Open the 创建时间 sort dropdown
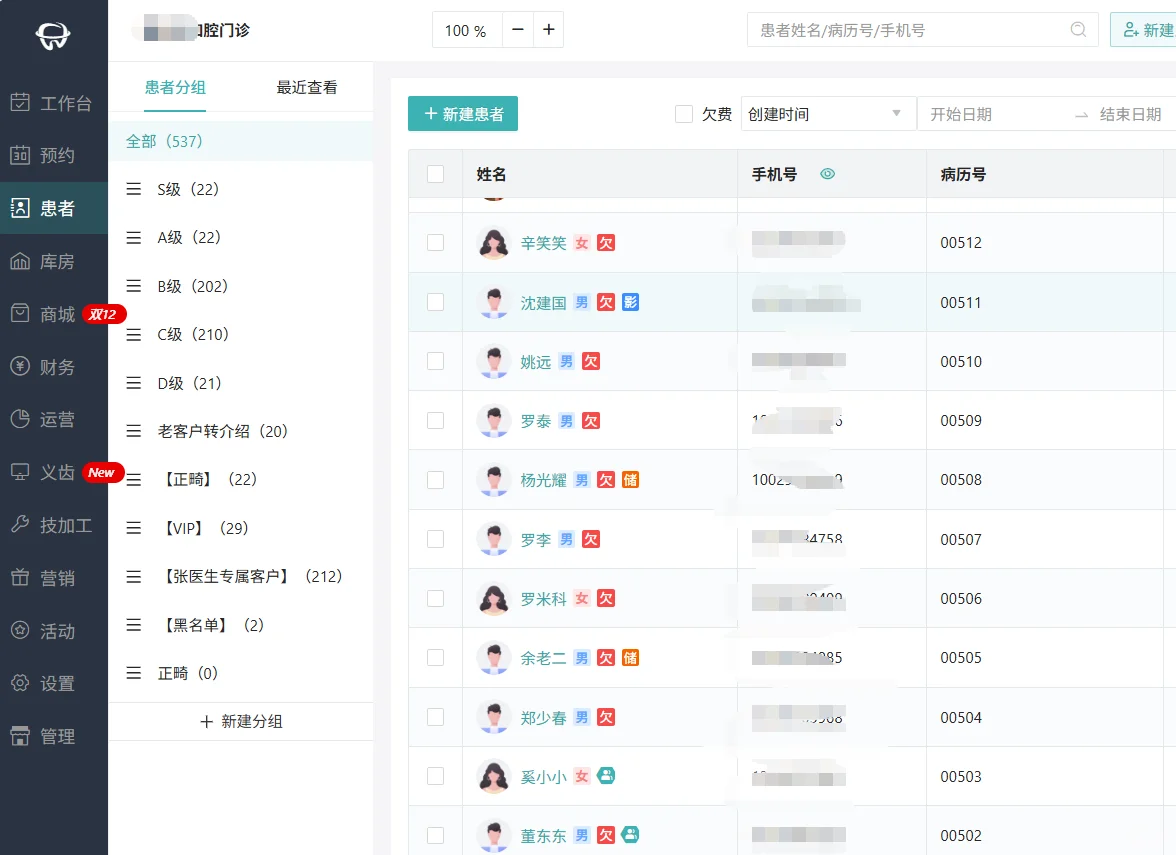The height and width of the screenshot is (855, 1176). point(828,114)
